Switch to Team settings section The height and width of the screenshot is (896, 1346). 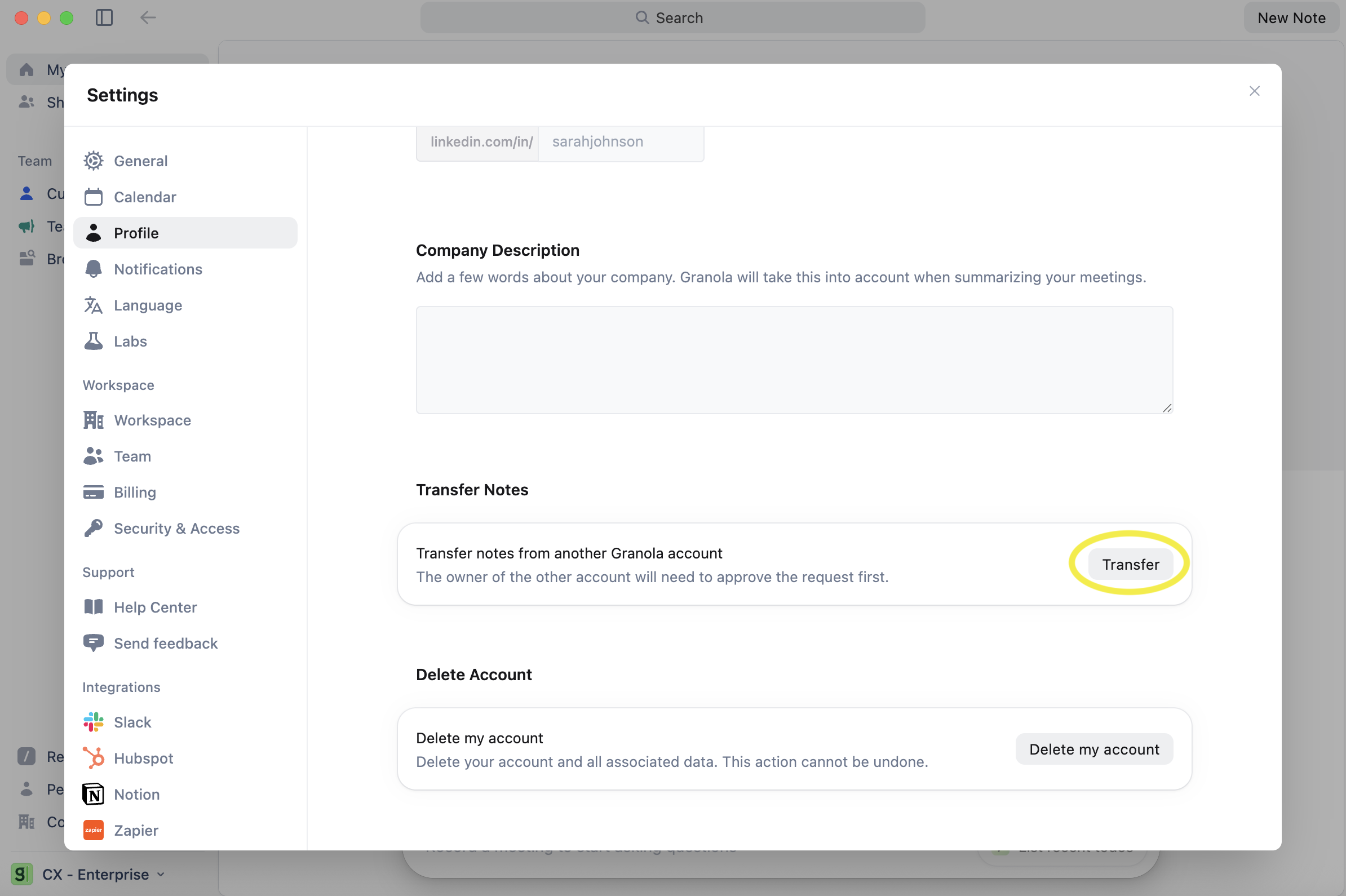point(132,456)
